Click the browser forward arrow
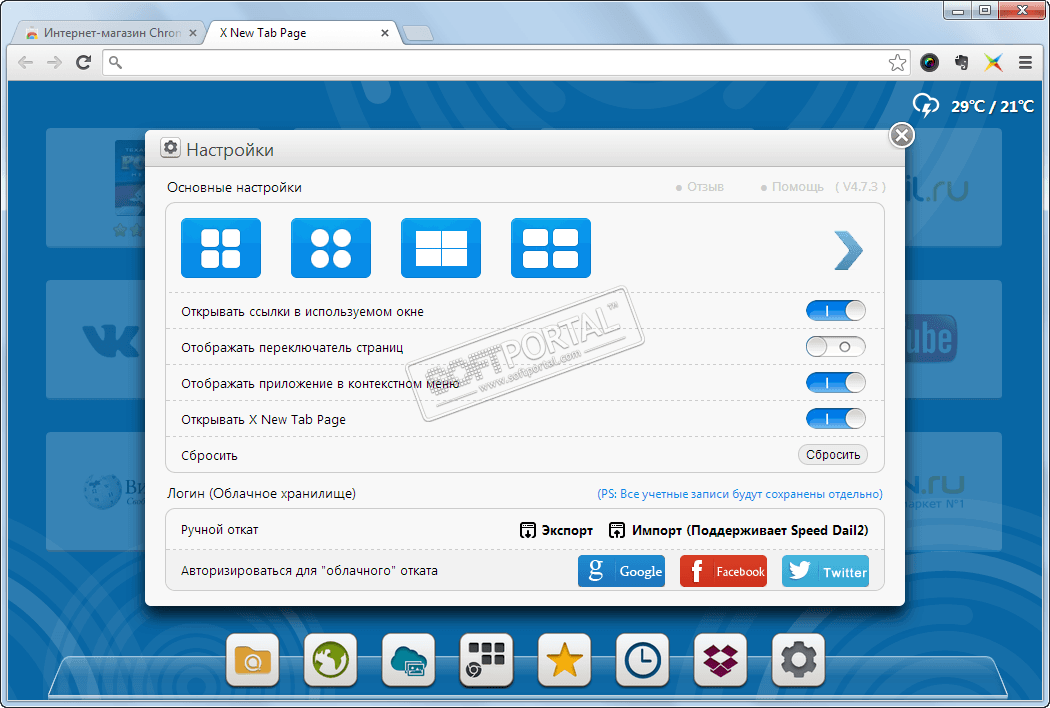The height and width of the screenshot is (708, 1050). (54, 62)
